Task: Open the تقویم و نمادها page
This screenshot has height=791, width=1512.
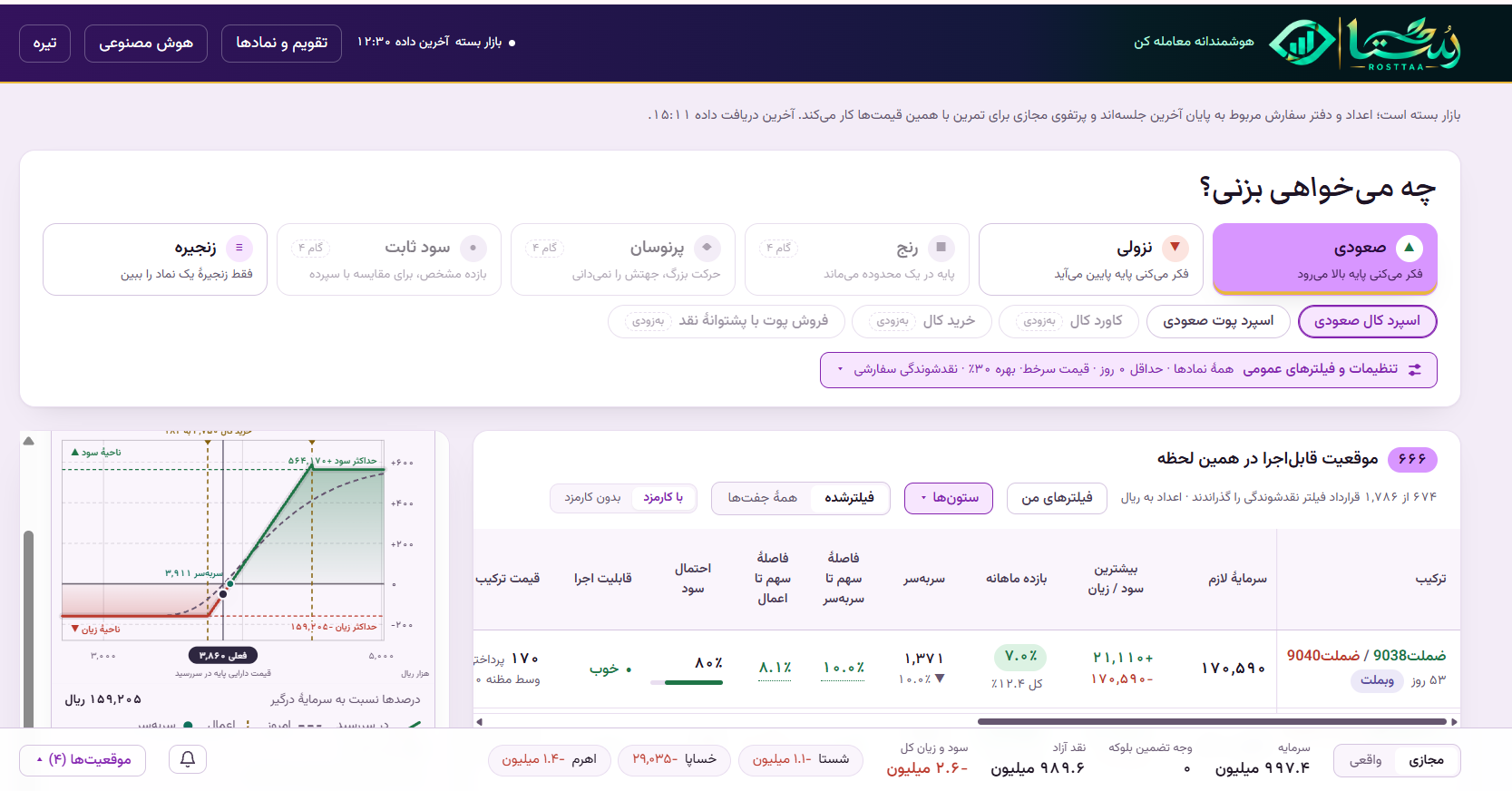Action: click(x=281, y=43)
